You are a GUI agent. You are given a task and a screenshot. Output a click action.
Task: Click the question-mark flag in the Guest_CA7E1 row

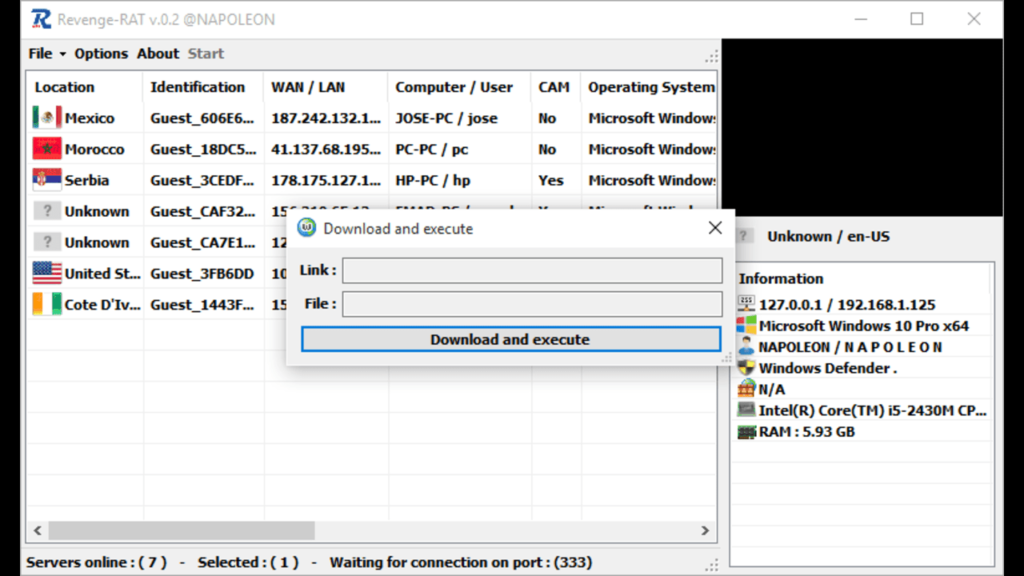point(47,242)
